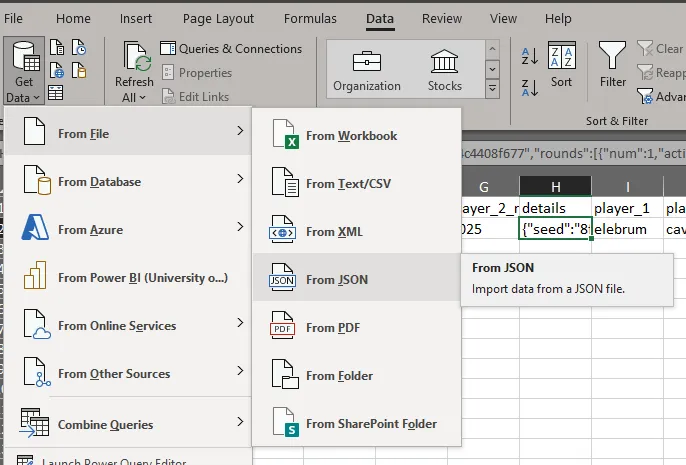The width and height of the screenshot is (686, 465).
Task: Click cell showing '025'
Action: point(490,229)
